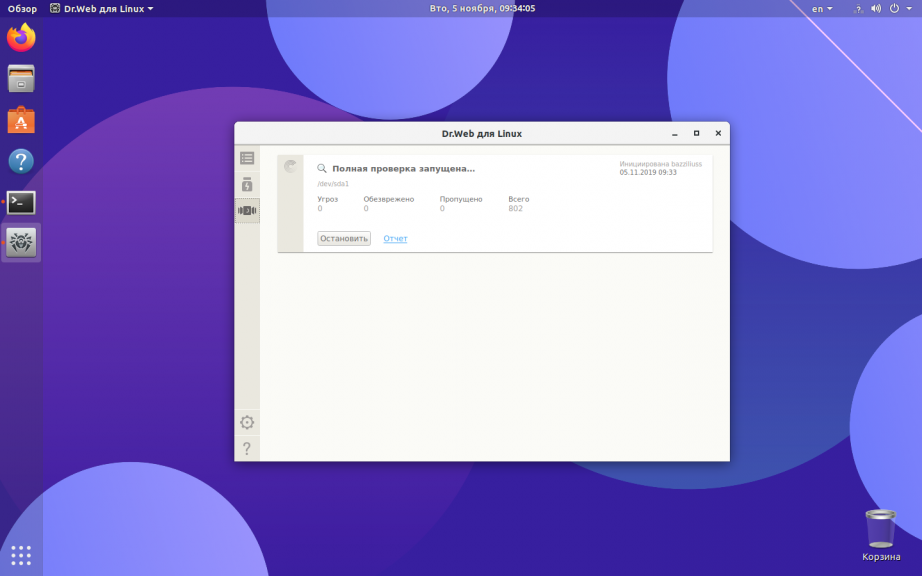The image size is (922, 576).
Task: Open the Files manager dock icon
Action: (21, 79)
